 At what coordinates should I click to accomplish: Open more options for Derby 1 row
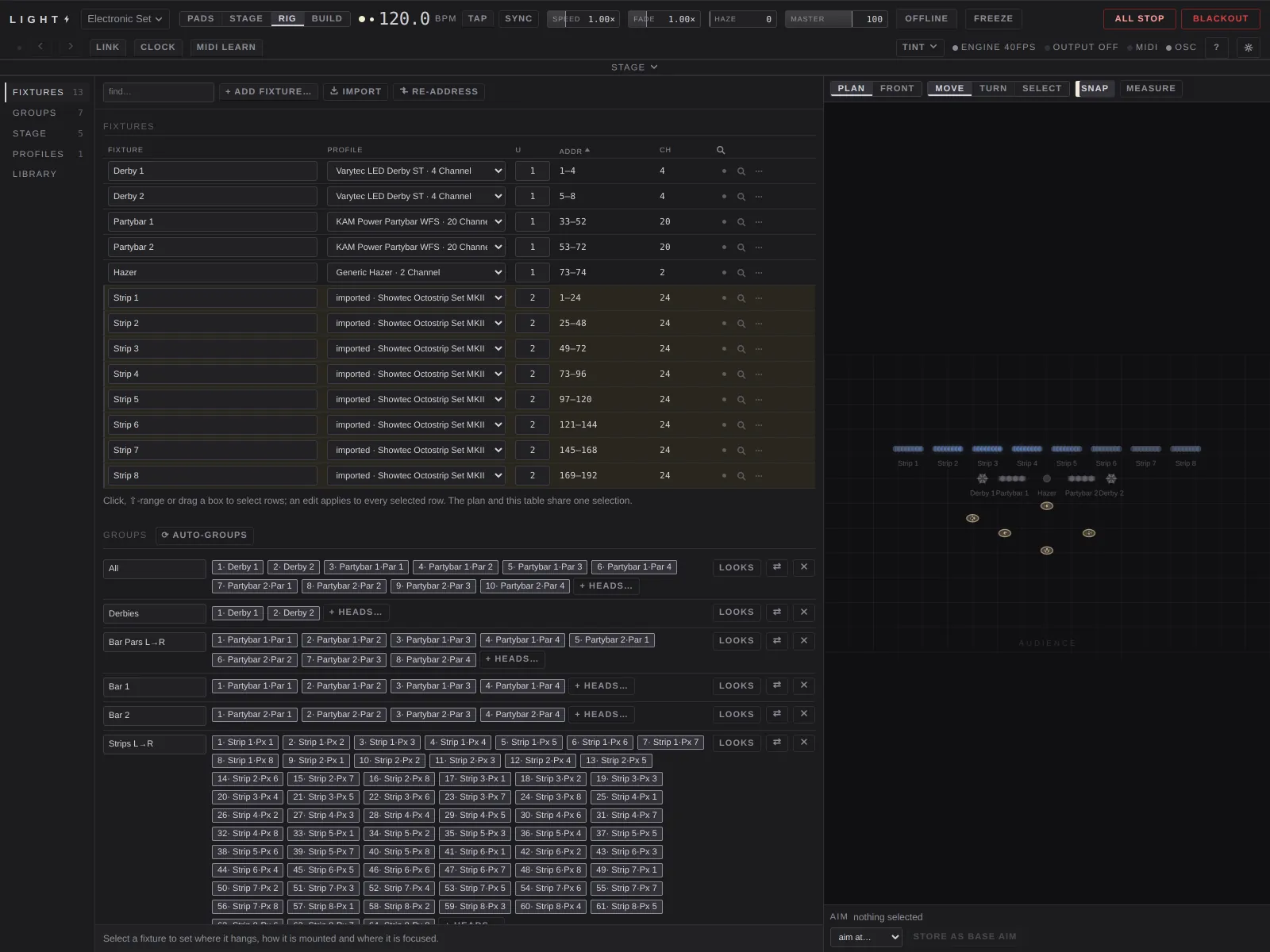(759, 171)
